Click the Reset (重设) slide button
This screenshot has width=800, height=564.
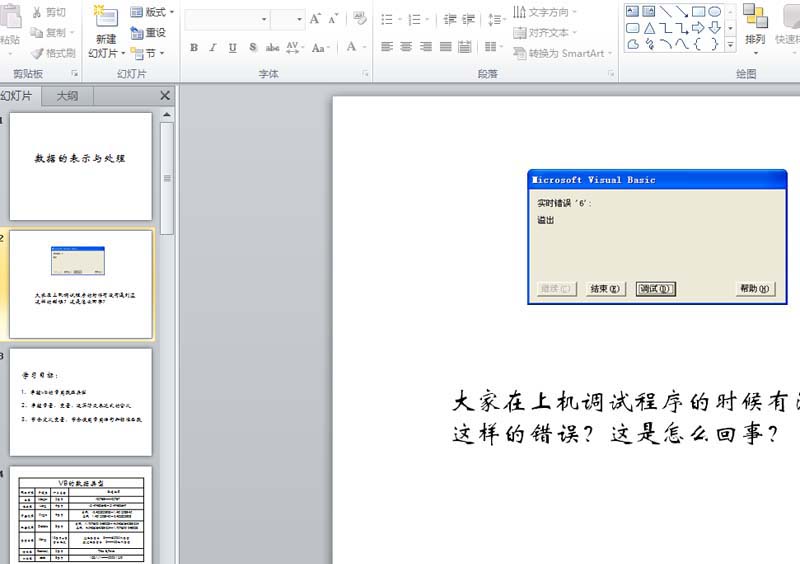click(x=148, y=33)
